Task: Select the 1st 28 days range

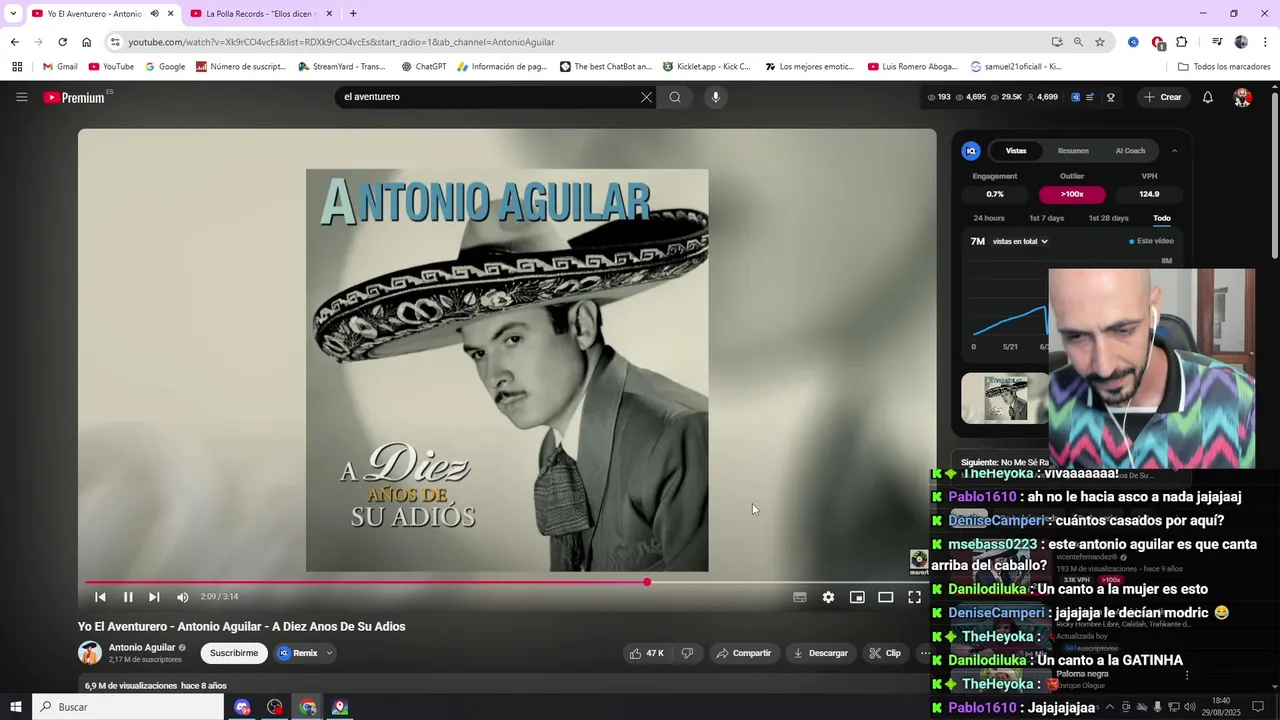Action: tap(1108, 218)
